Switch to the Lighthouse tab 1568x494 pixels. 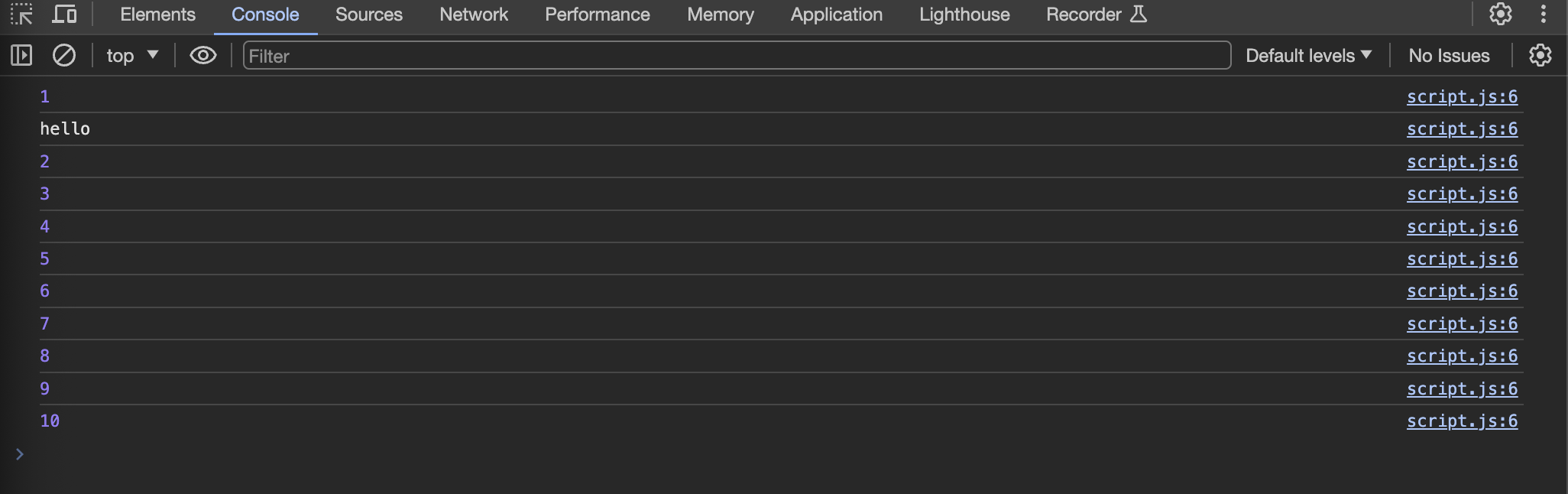coord(964,15)
